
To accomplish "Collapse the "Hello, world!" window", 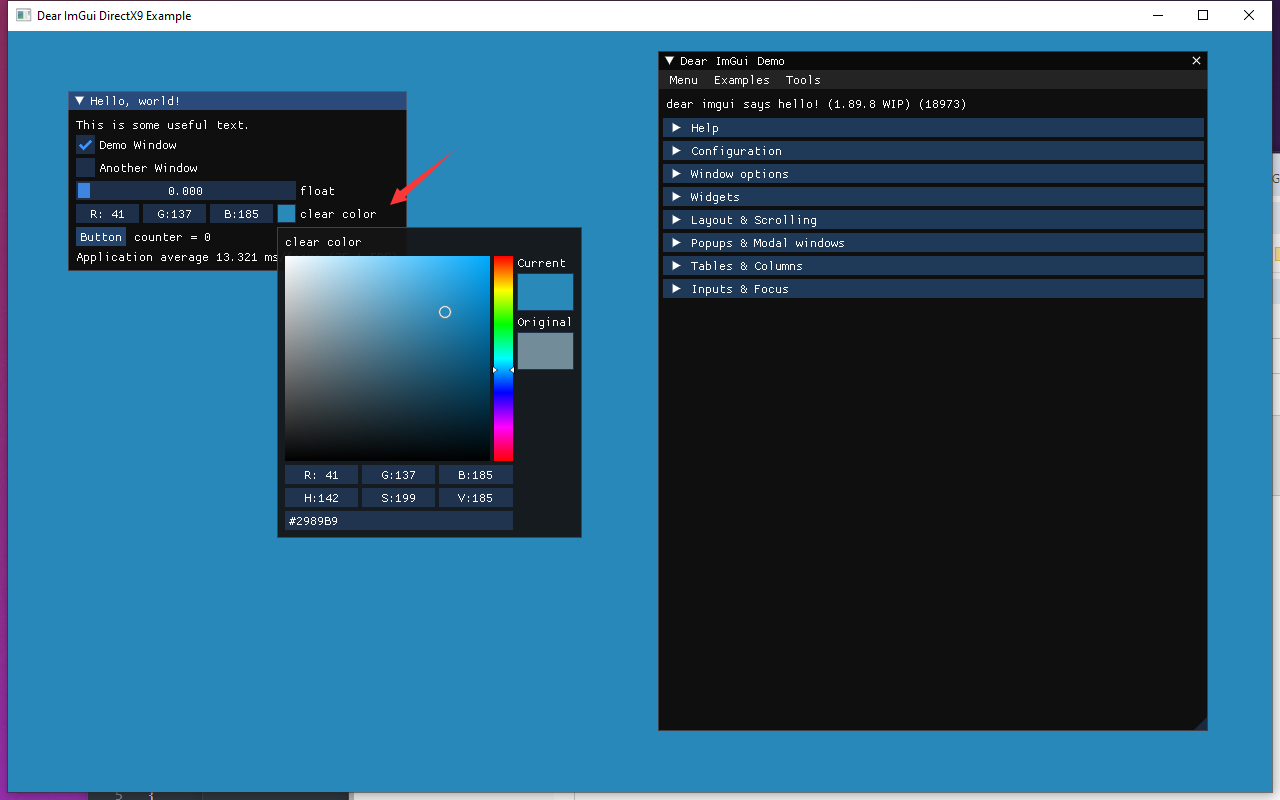I will click(x=80, y=100).
